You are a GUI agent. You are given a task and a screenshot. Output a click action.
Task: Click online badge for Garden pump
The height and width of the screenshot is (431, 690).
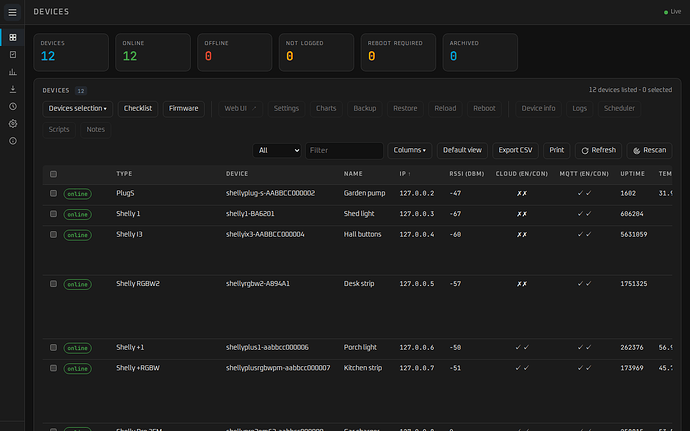[77, 194]
